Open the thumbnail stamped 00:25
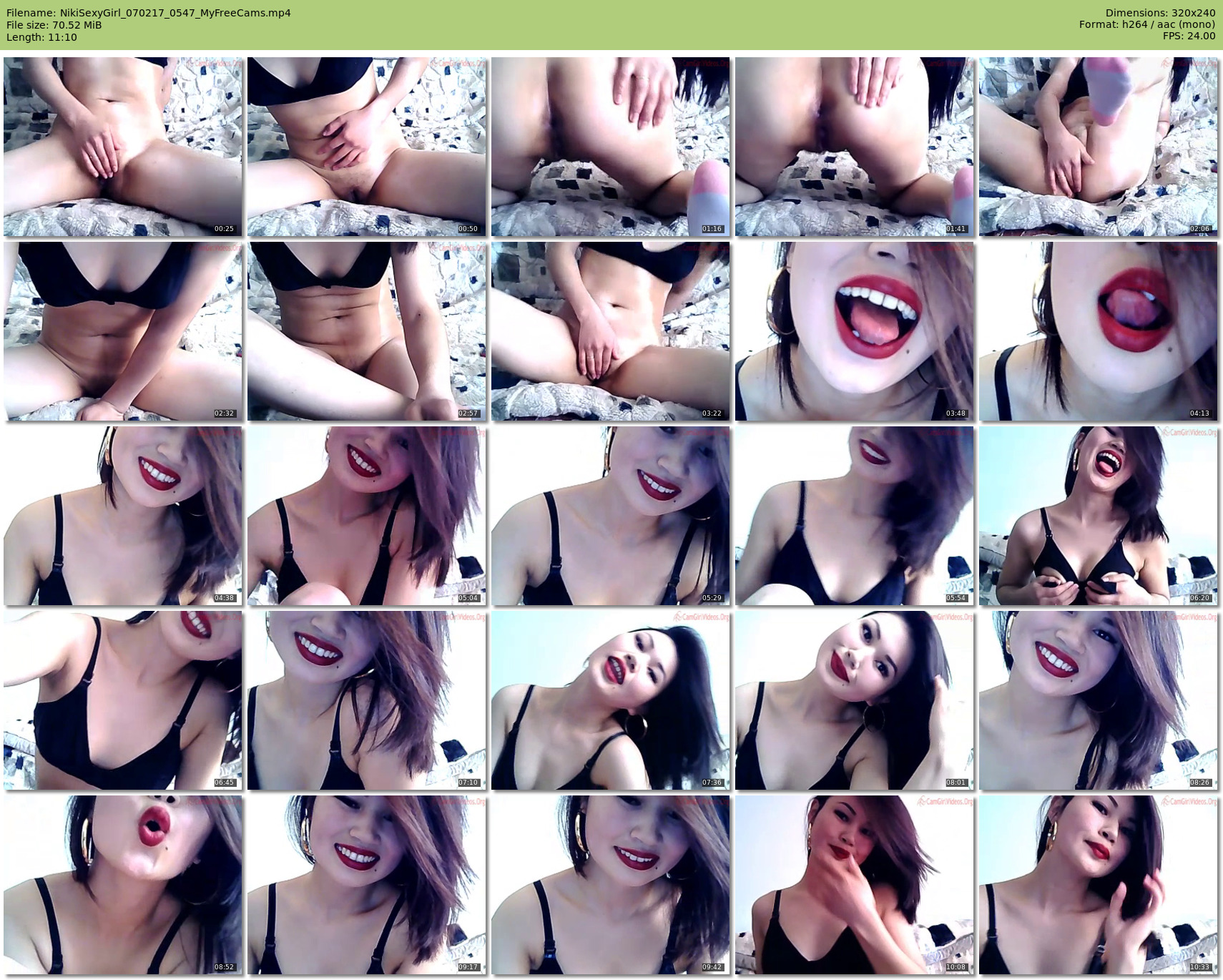 pos(123,147)
